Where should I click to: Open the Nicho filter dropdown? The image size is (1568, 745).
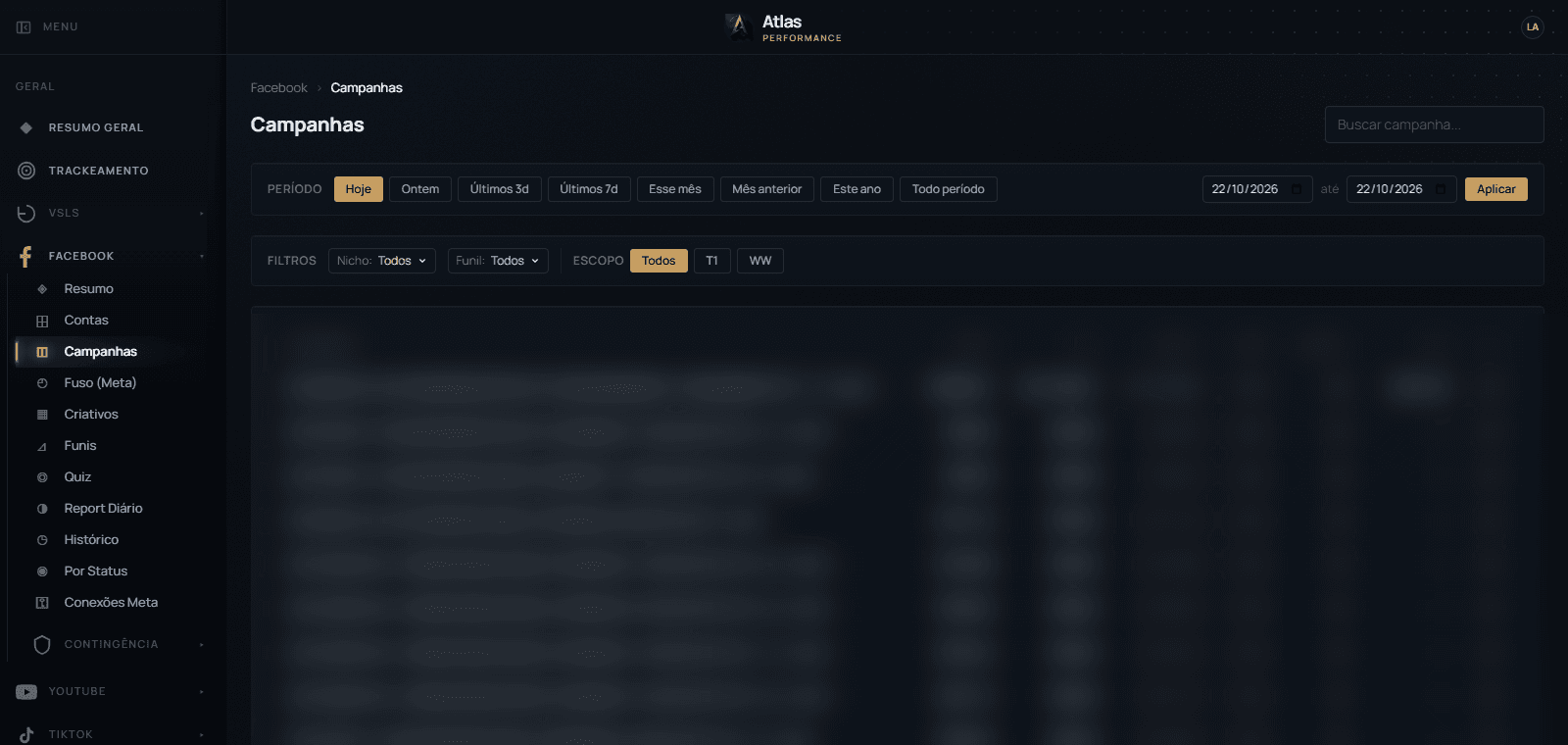coord(382,261)
